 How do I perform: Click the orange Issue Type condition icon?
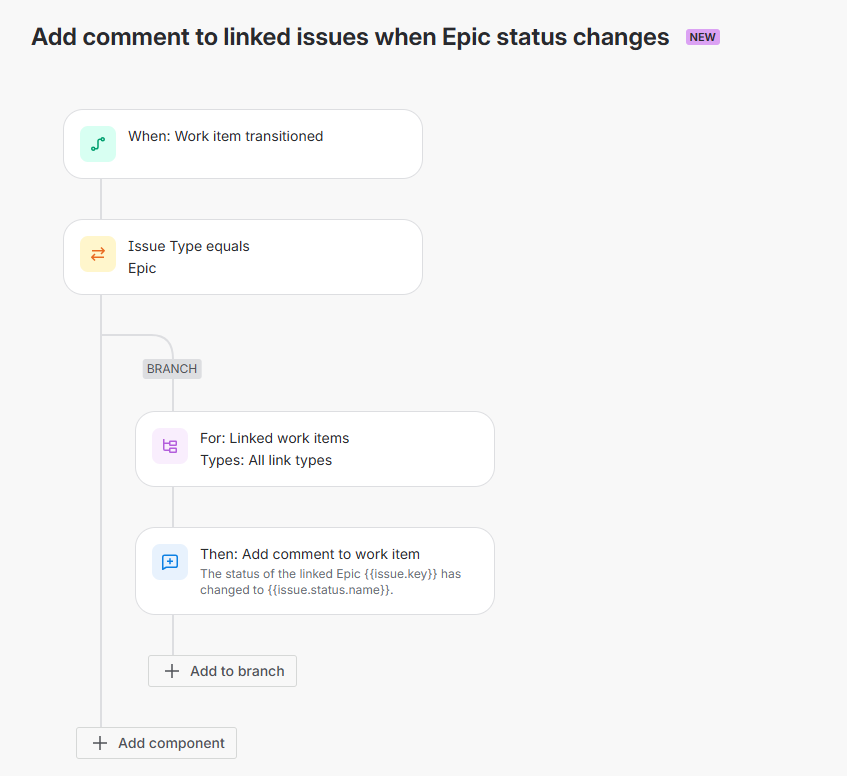[98, 255]
